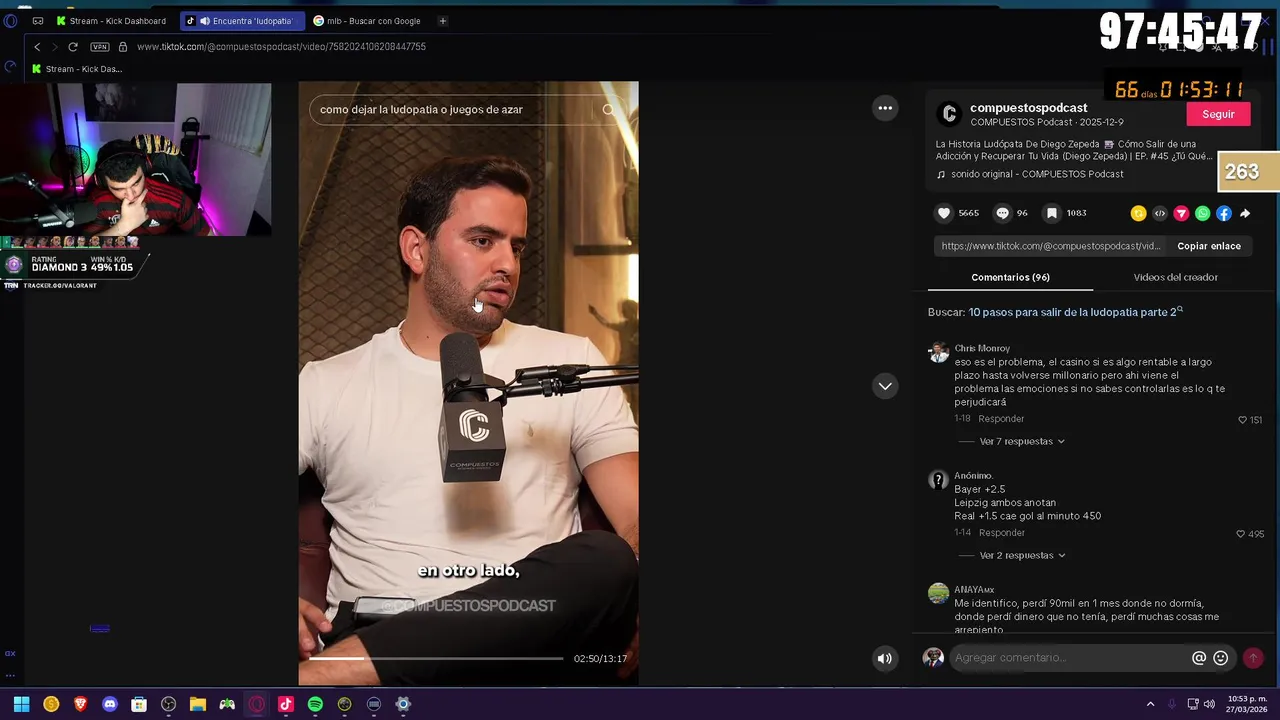Open the three-dot video options menu
Image resolution: width=1280 pixels, height=720 pixels.
(885, 108)
